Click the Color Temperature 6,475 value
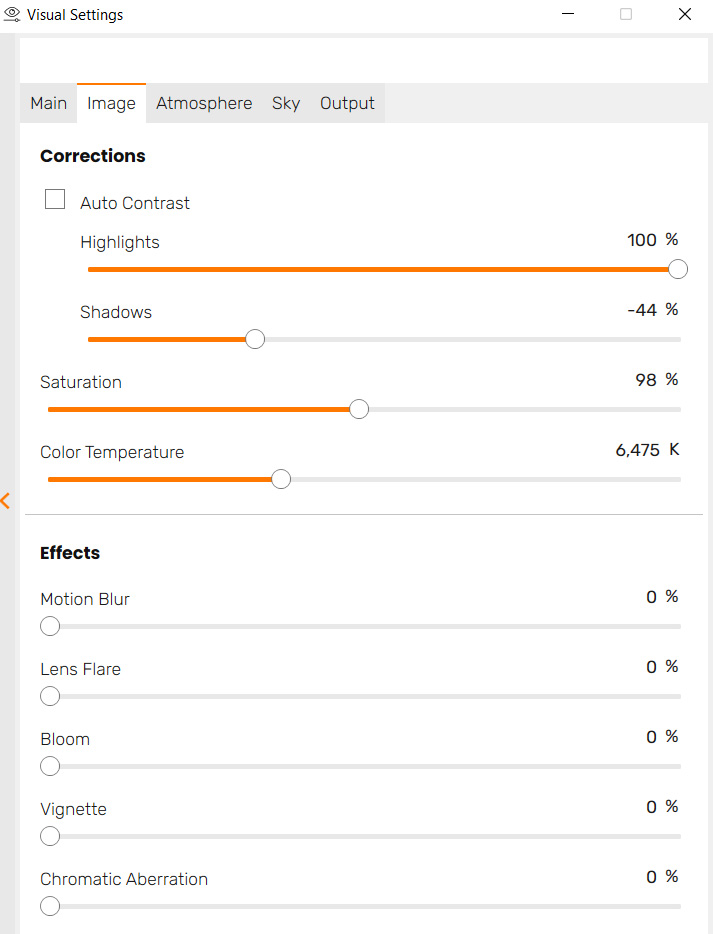The height and width of the screenshot is (934, 713). point(637,451)
